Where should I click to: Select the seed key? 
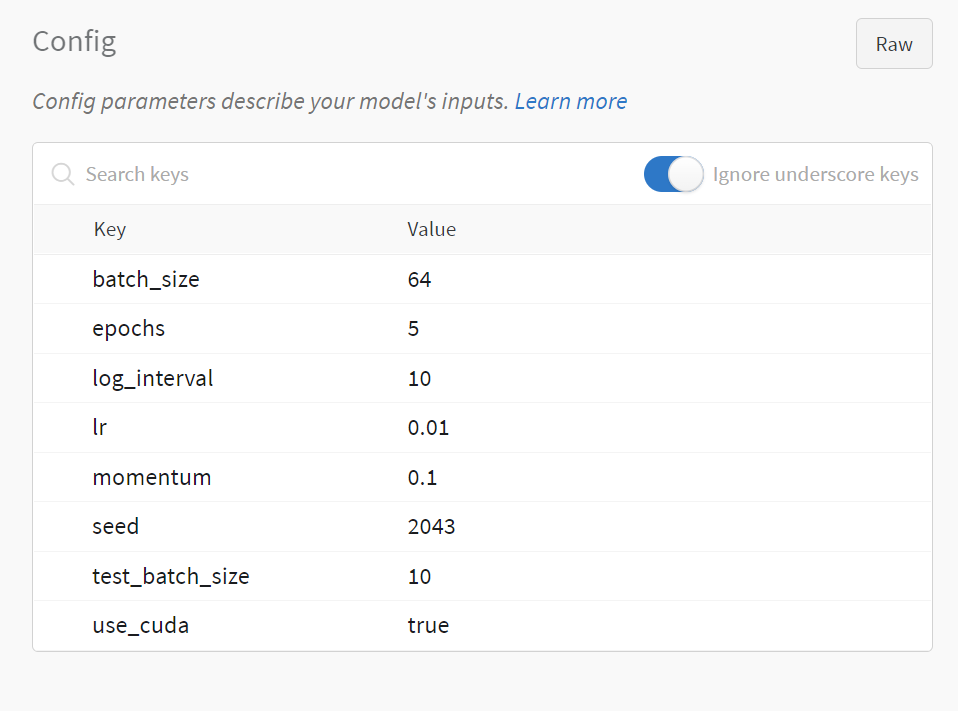[x=116, y=527]
